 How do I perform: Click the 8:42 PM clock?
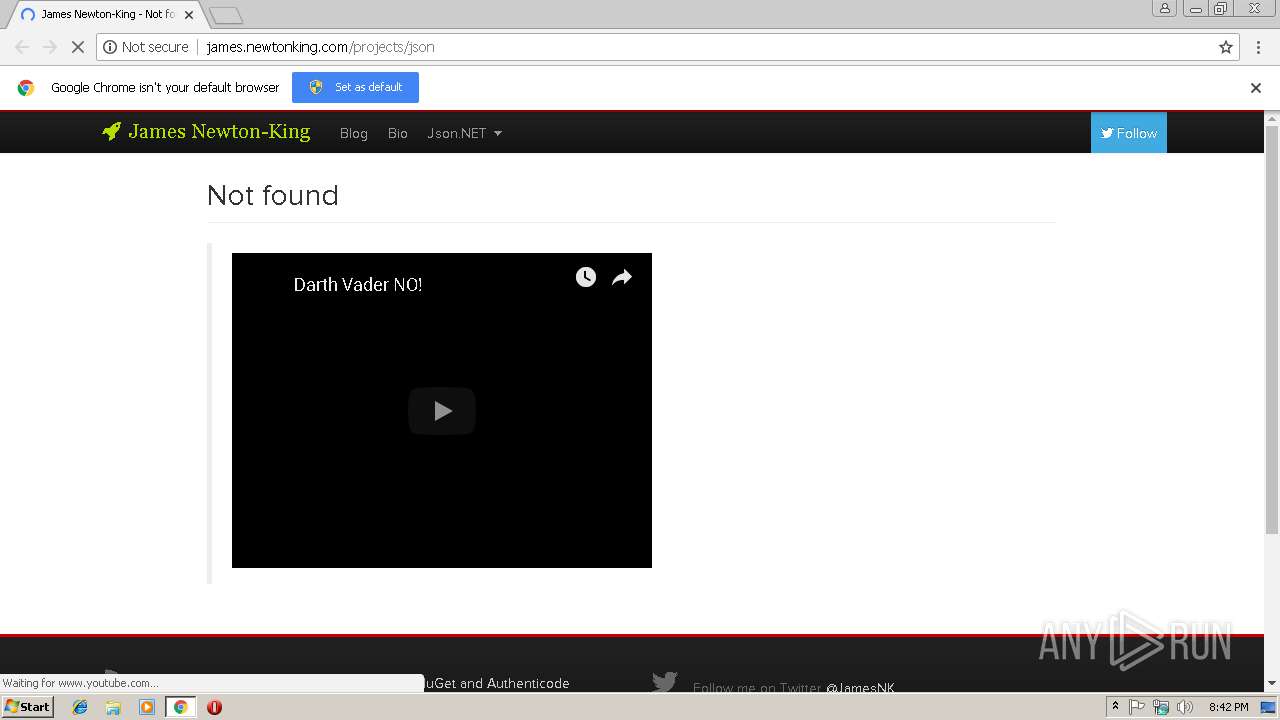point(1228,707)
